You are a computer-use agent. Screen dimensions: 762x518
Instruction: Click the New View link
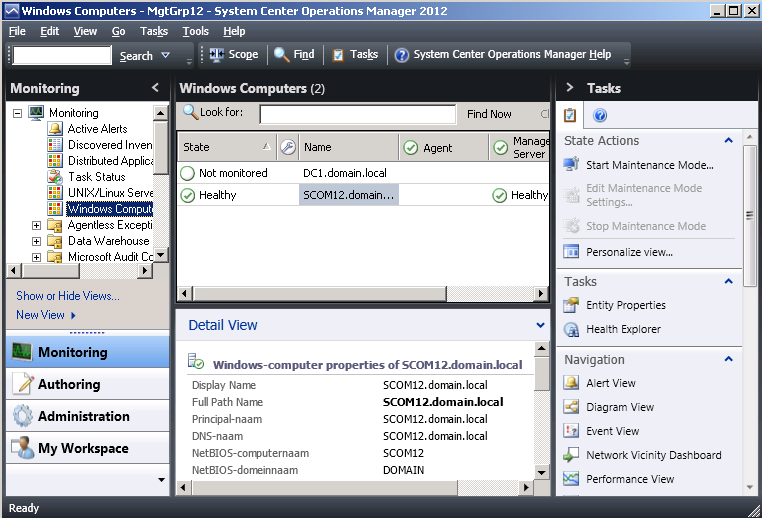(46, 315)
